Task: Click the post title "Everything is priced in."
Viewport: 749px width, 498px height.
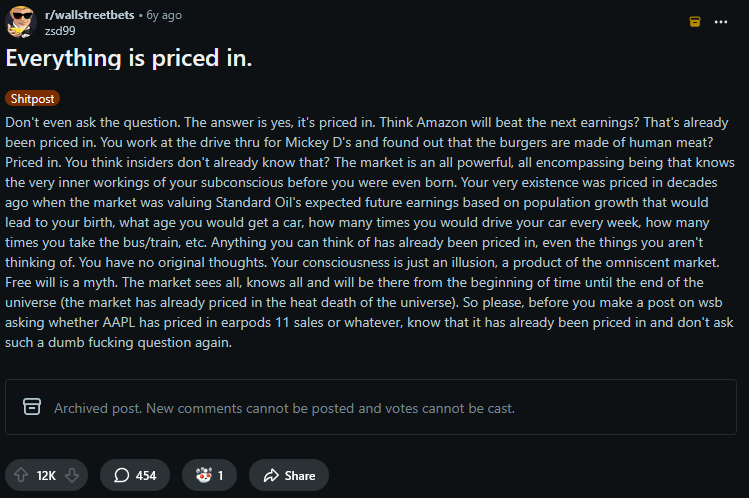Action: [x=129, y=59]
